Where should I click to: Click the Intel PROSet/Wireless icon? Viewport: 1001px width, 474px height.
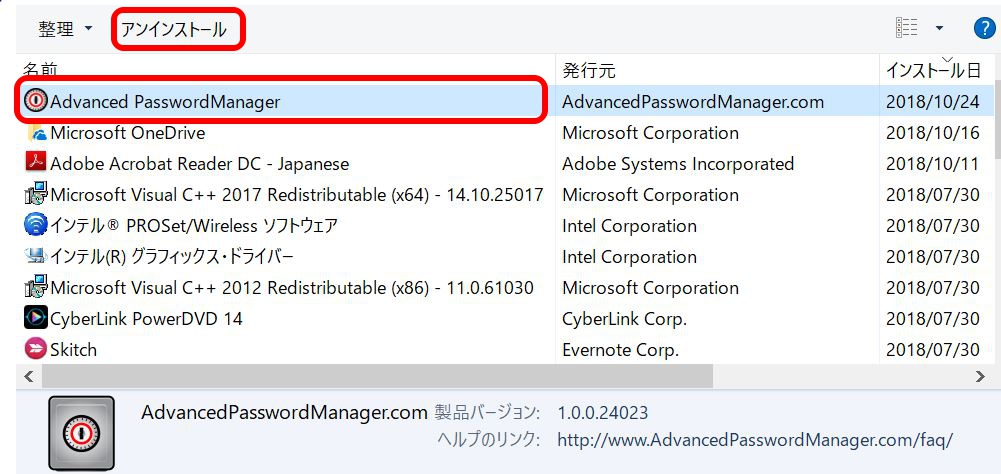pyautogui.click(x=36, y=226)
